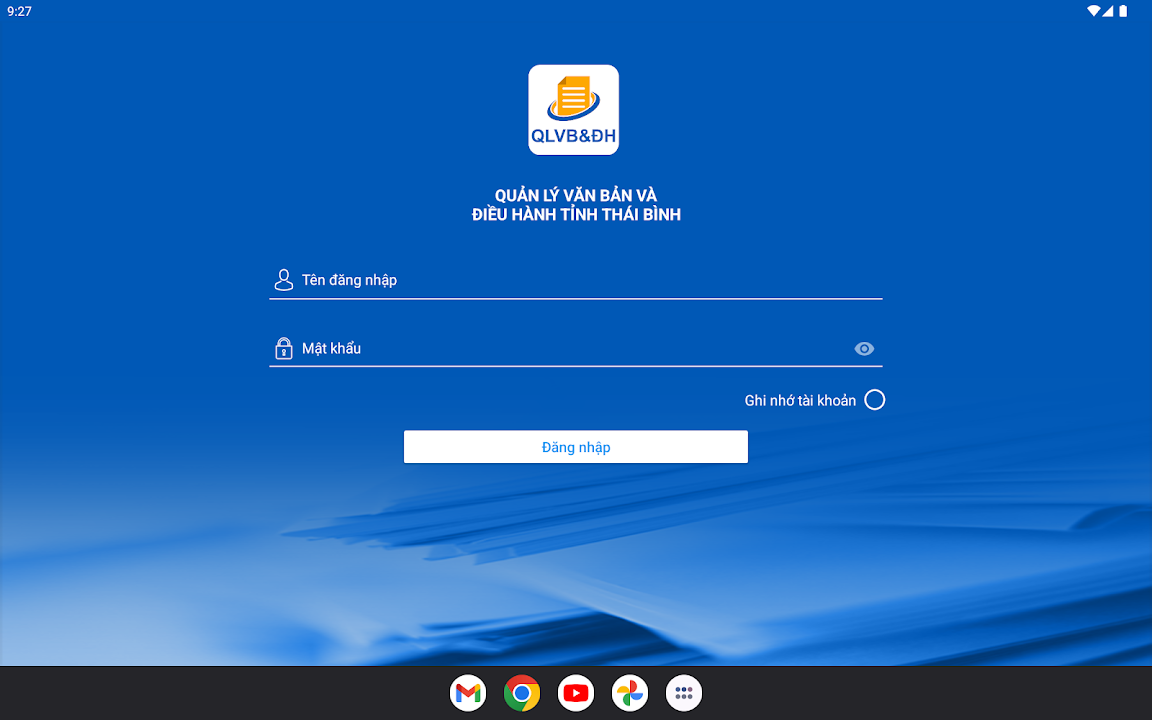This screenshot has width=1152, height=720.
Task: Tap the "Ghi nhớ tài khoản" label text
Action: [800, 400]
